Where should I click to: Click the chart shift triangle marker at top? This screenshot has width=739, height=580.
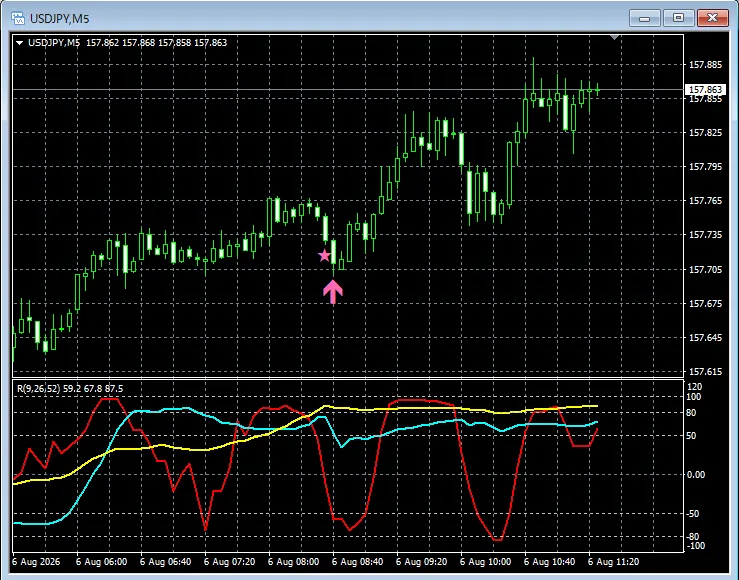click(x=614, y=37)
